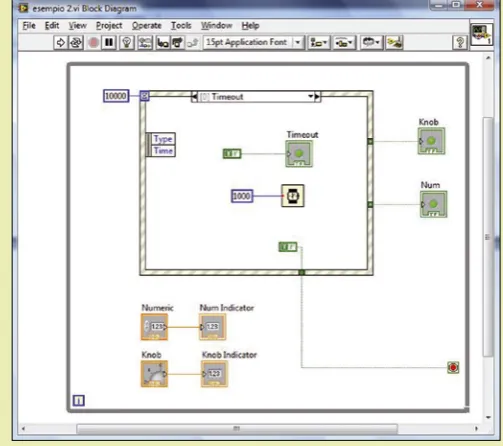The height and width of the screenshot is (446, 503).
Task: Select next event case arrow
Action: (317, 97)
